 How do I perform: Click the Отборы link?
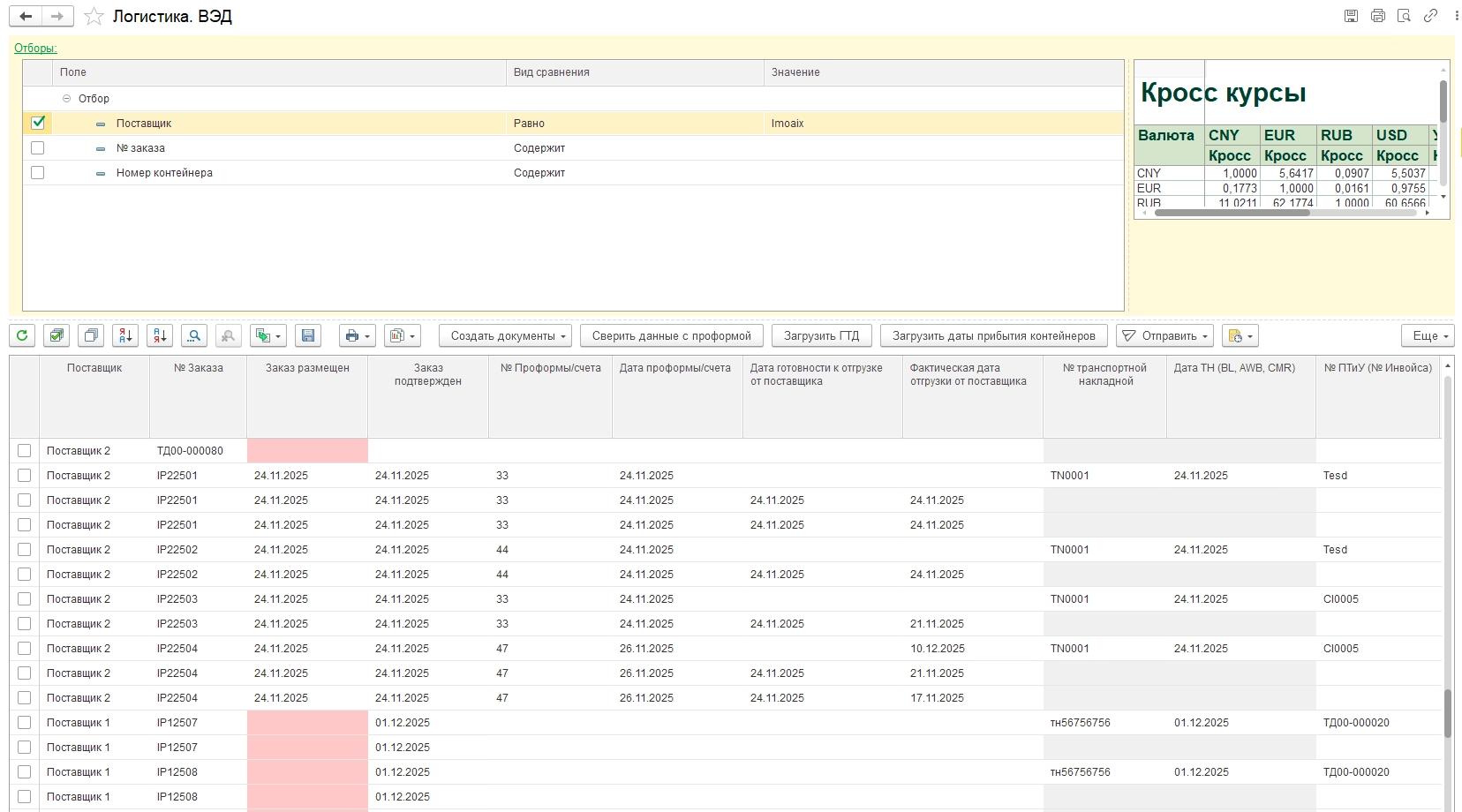coord(35,49)
